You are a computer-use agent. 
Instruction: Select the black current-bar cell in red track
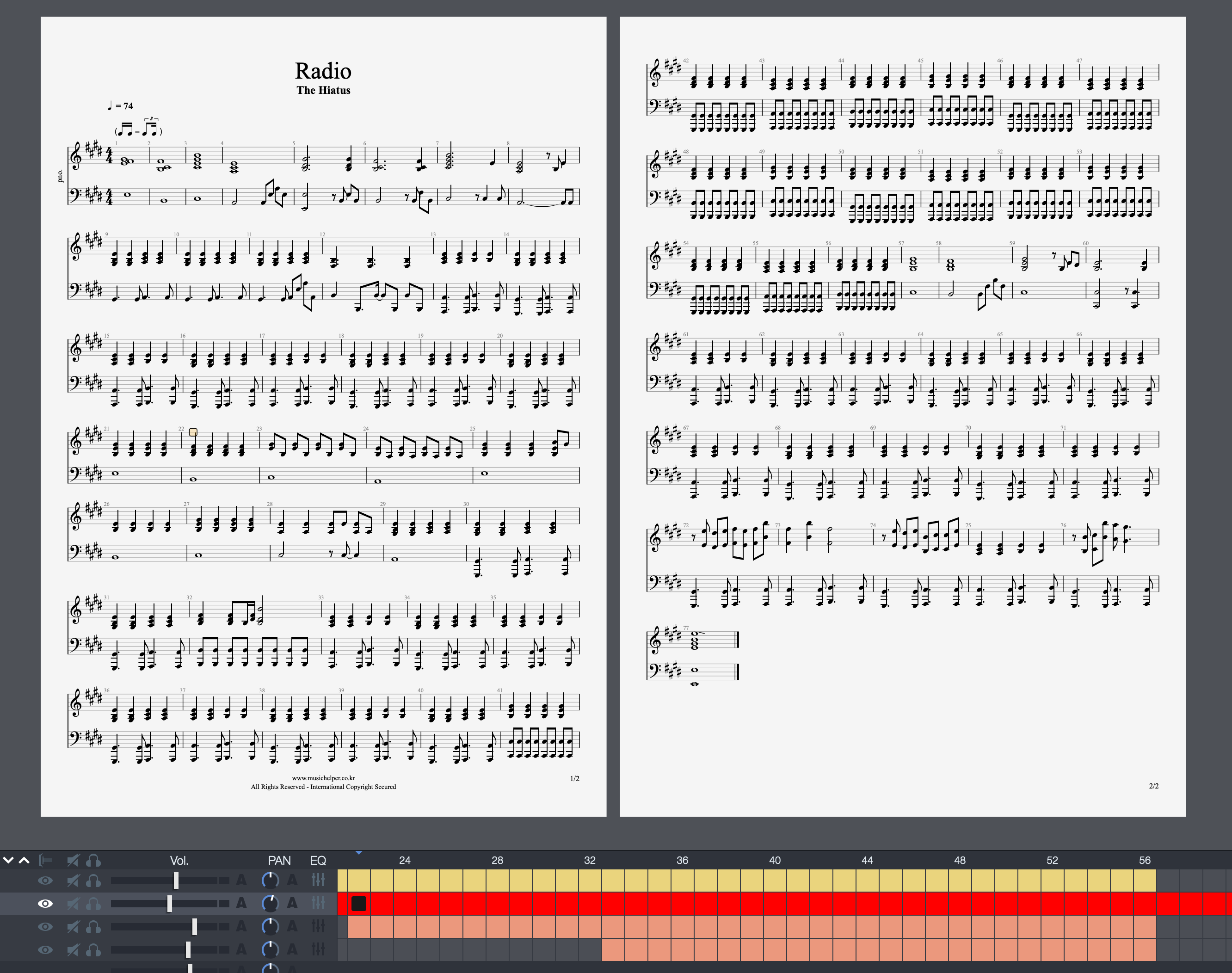click(359, 904)
